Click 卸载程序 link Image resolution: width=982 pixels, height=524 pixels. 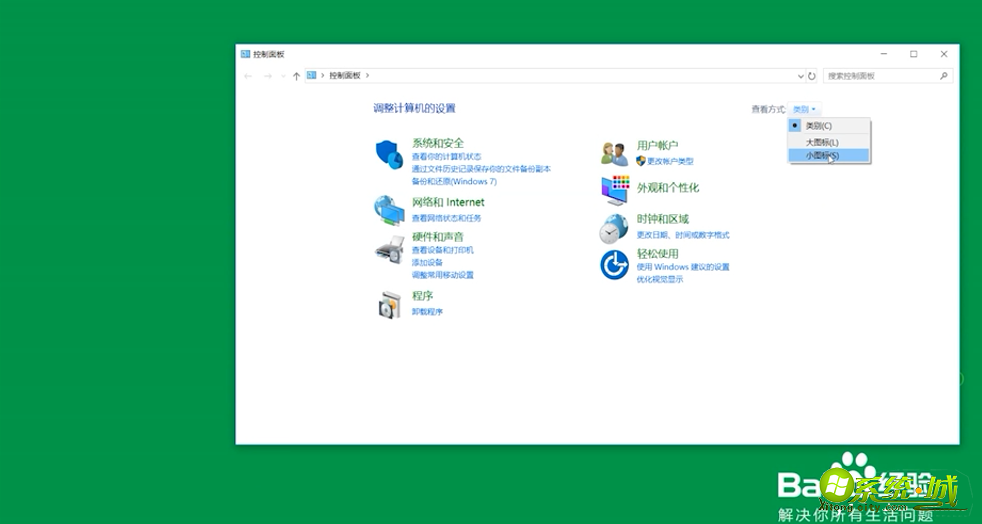tap(427, 312)
